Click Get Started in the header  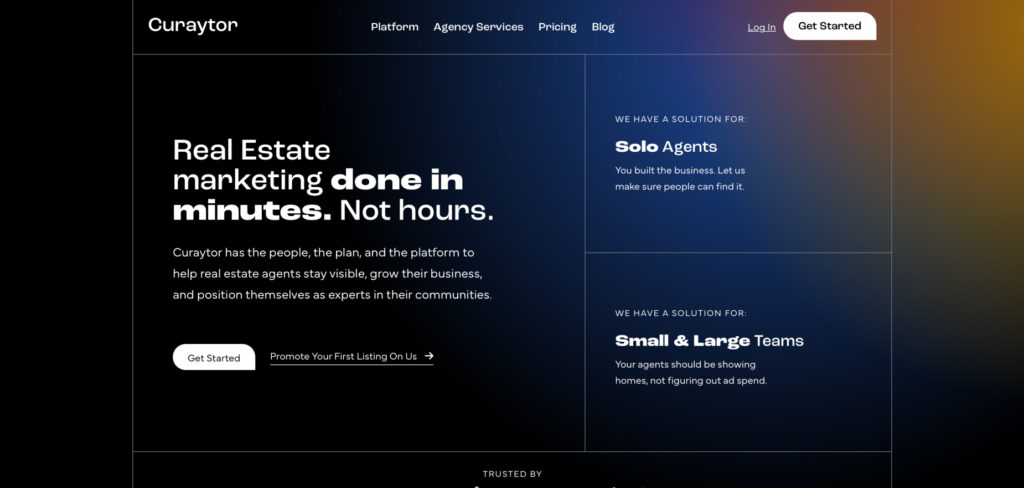[x=829, y=26]
